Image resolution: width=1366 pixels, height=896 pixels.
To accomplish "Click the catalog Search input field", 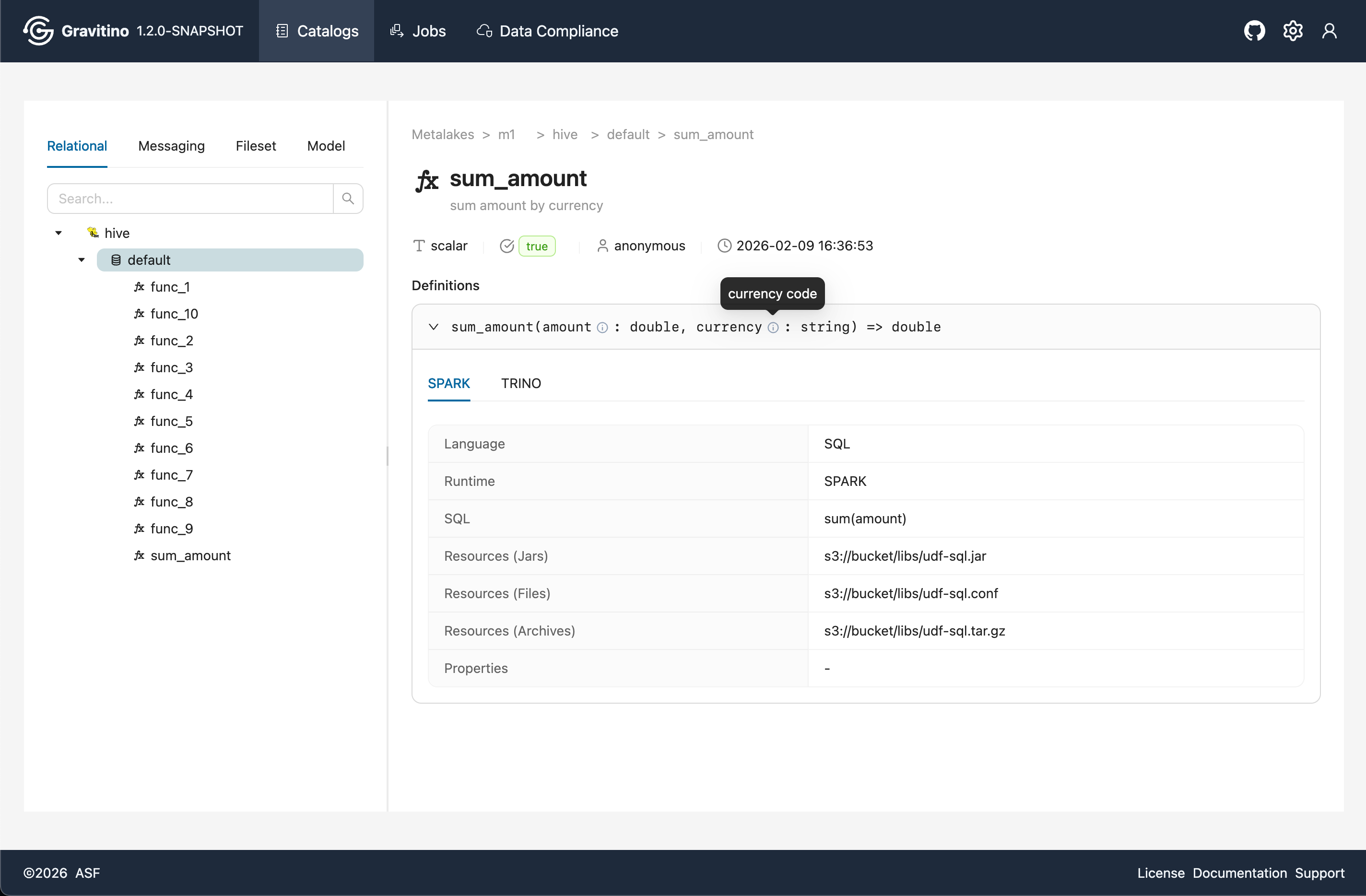I will point(190,199).
